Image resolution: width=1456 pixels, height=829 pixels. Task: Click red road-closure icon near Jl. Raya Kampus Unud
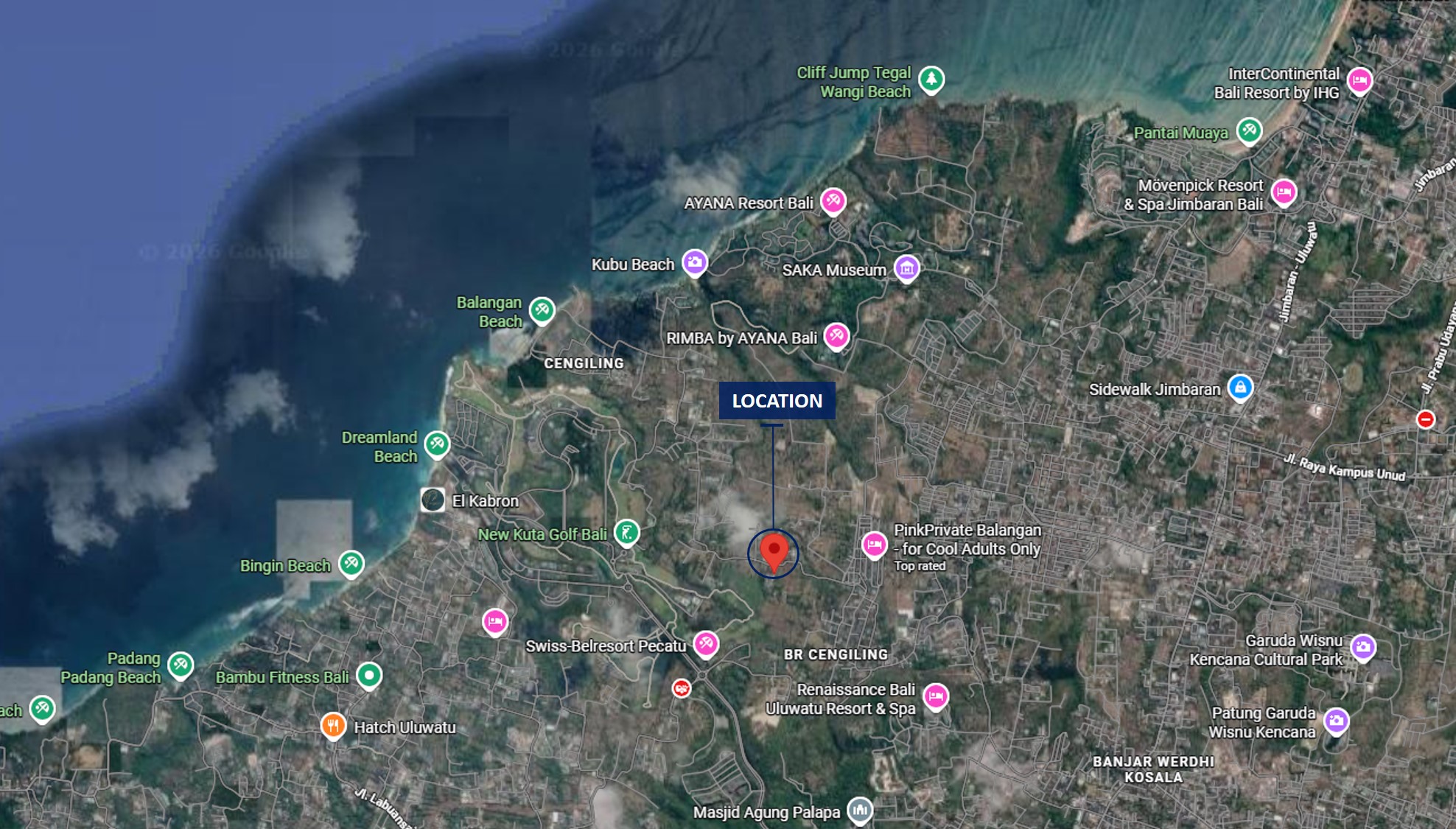(x=1426, y=419)
